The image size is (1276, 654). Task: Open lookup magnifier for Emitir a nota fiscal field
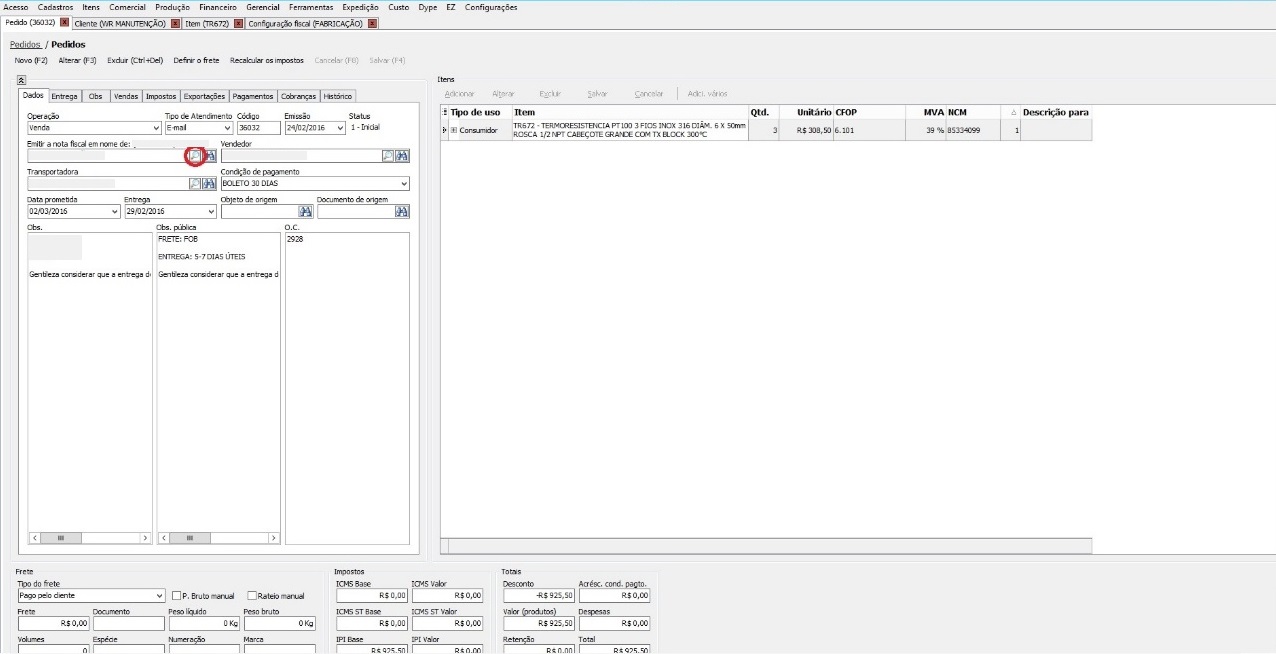[195, 156]
